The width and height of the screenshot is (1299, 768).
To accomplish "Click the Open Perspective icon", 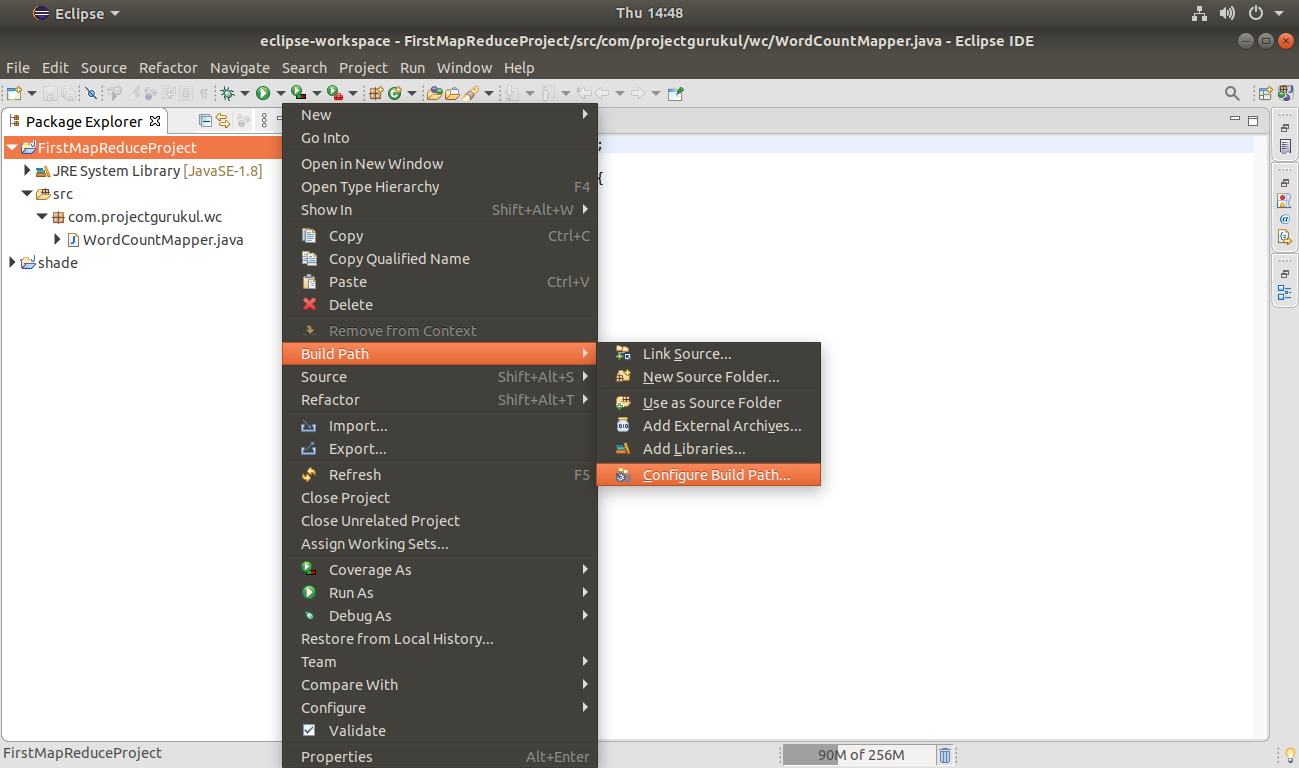I will click(x=1265, y=93).
